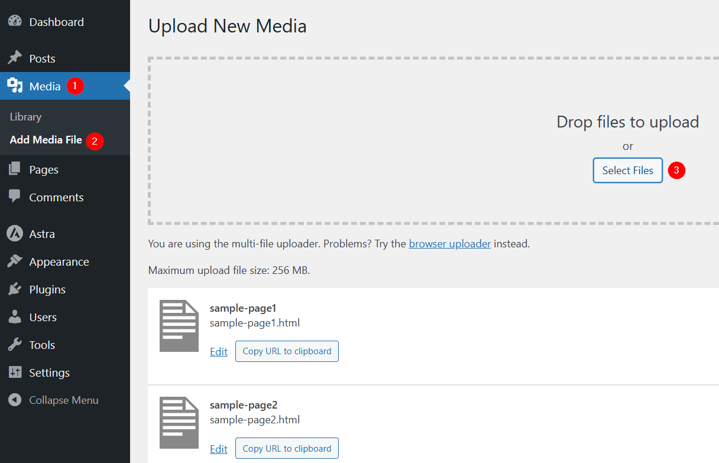Open the Appearance menu item

click(x=65, y=261)
